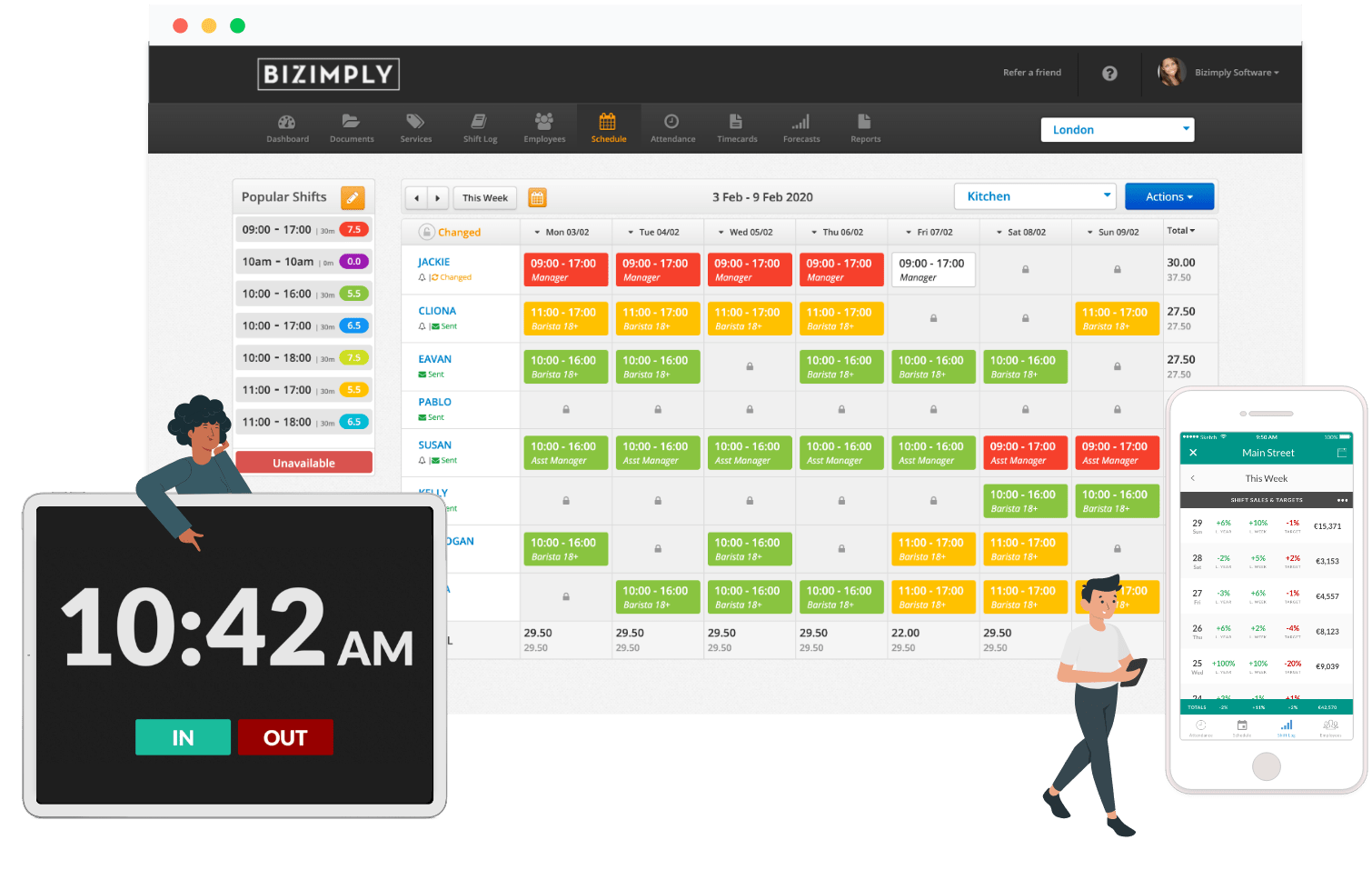1372x890 pixels.
Task: Click the Sent envelope icon under EAVAN
Action: [x=423, y=375]
